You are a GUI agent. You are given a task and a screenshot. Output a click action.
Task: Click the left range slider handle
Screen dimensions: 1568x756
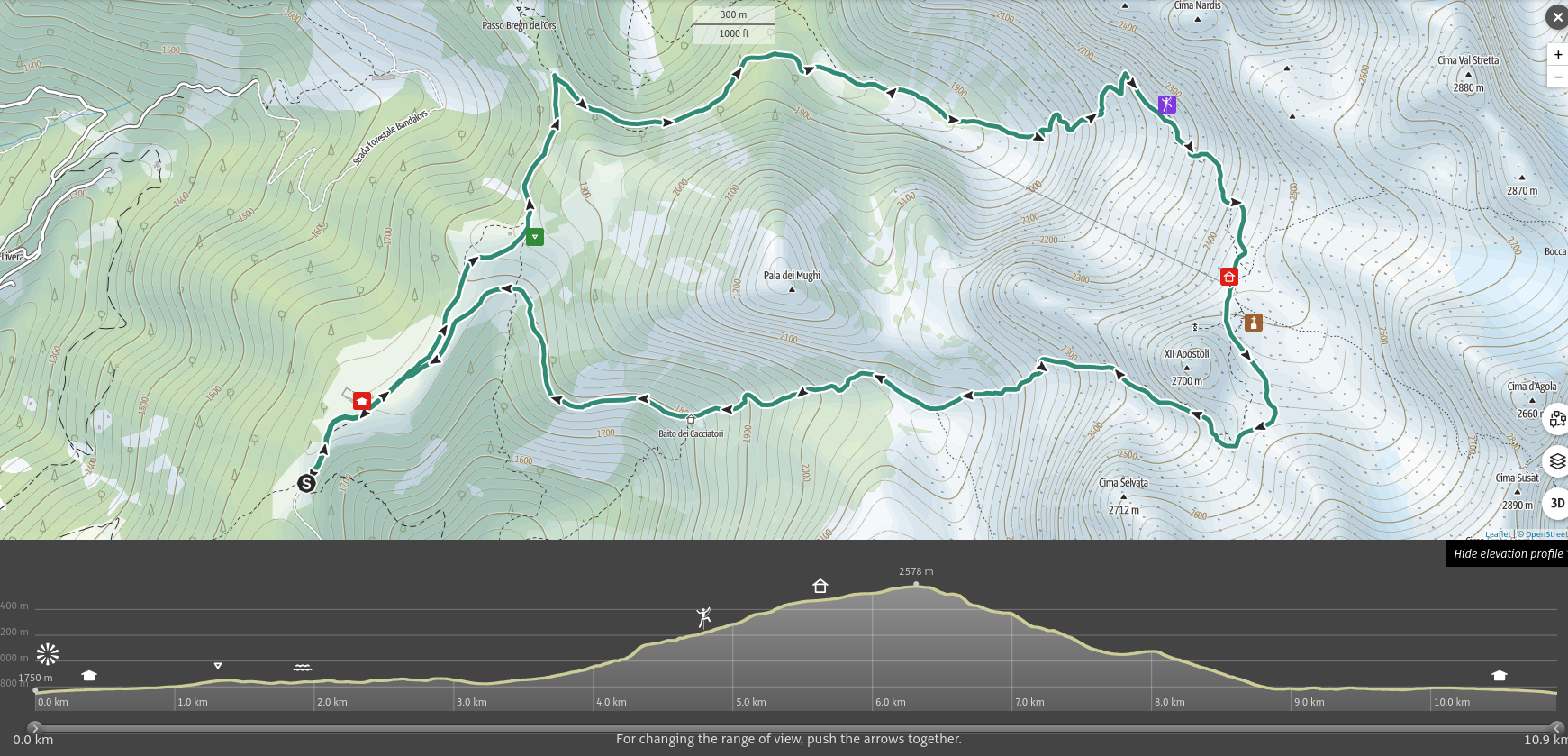(x=34, y=727)
